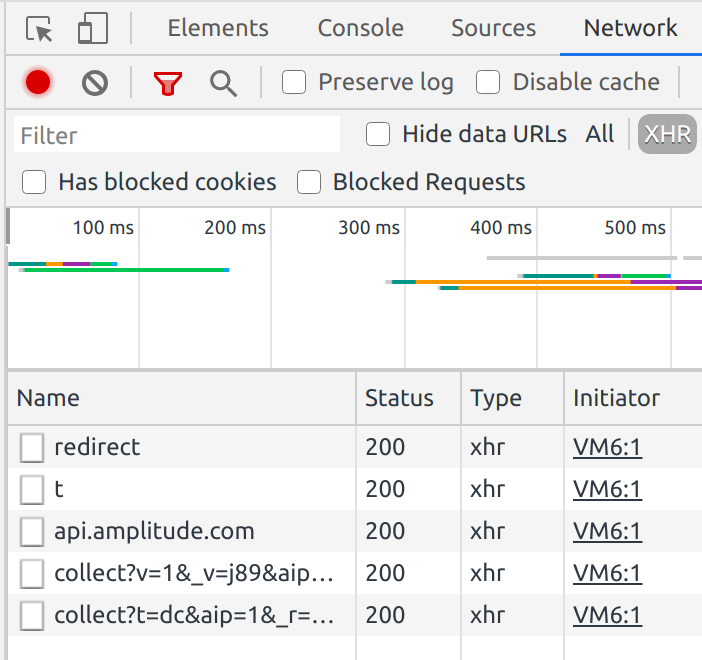The width and height of the screenshot is (702, 660).
Task: Select the XHR request type filter
Action: tap(667, 134)
